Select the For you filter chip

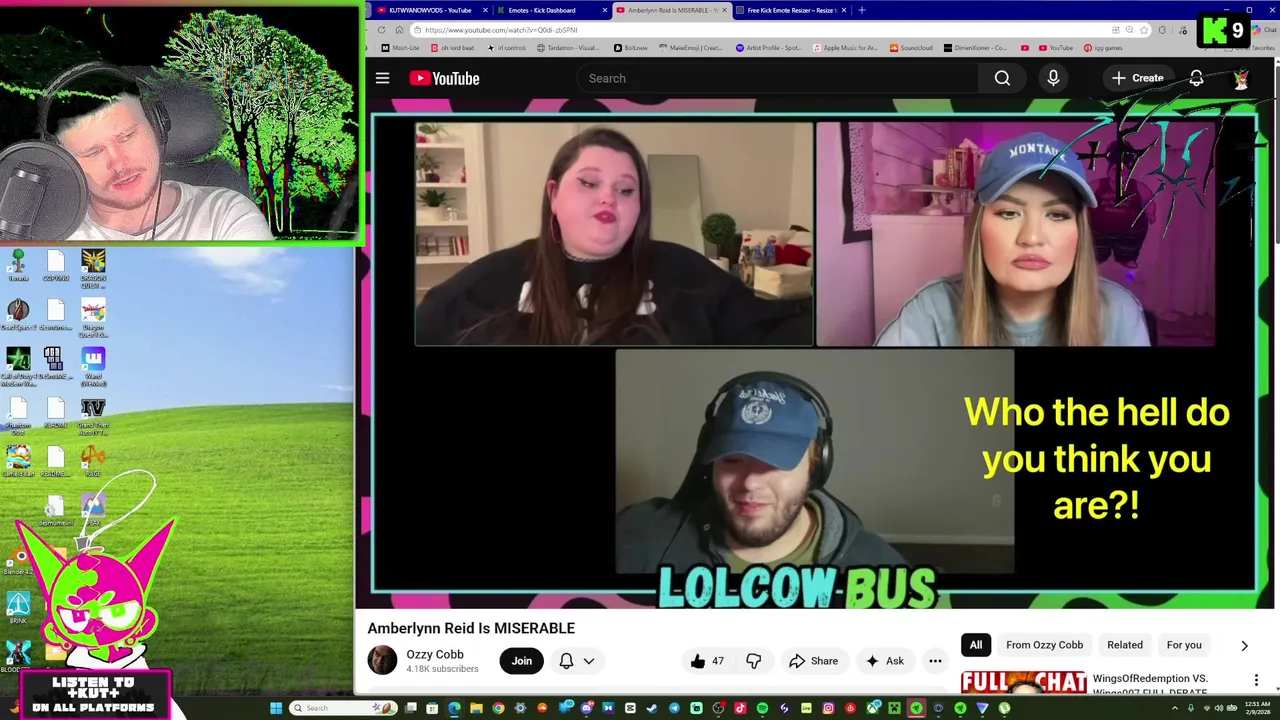(x=1184, y=645)
